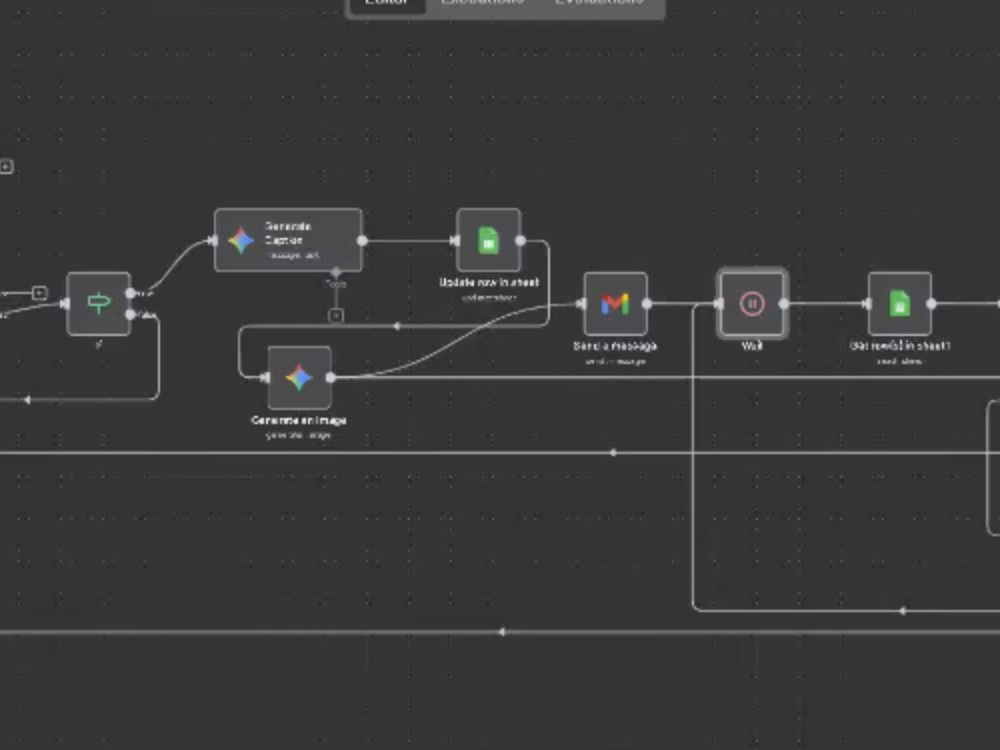Image resolution: width=1000 pixels, height=750 pixels.
Task: Switch to the Editor tab
Action: 387,4
